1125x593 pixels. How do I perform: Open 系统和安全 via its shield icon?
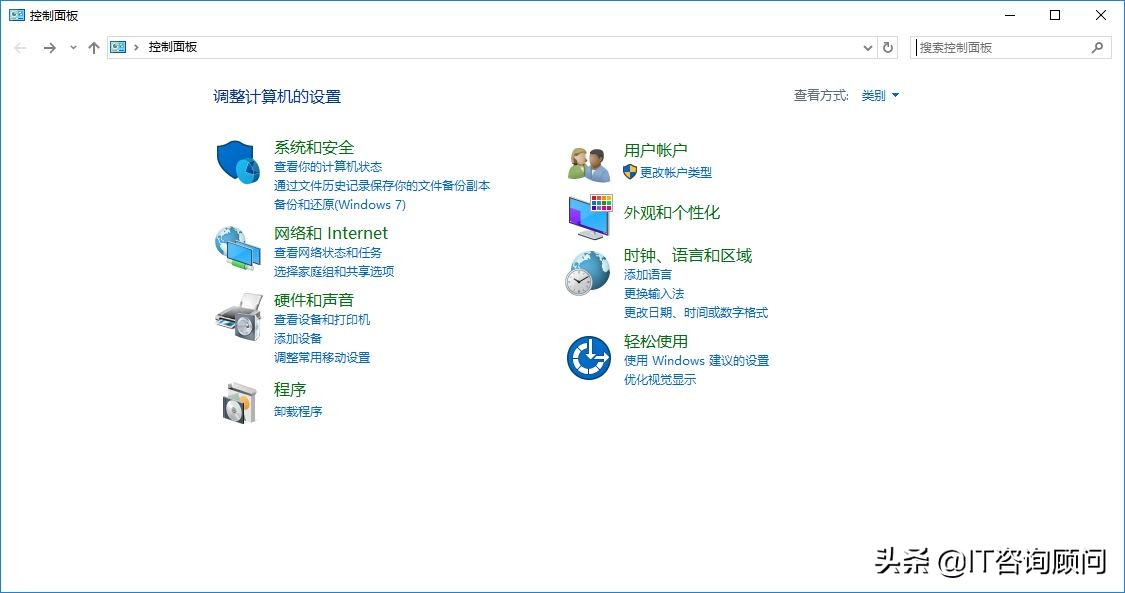pos(237,162)
